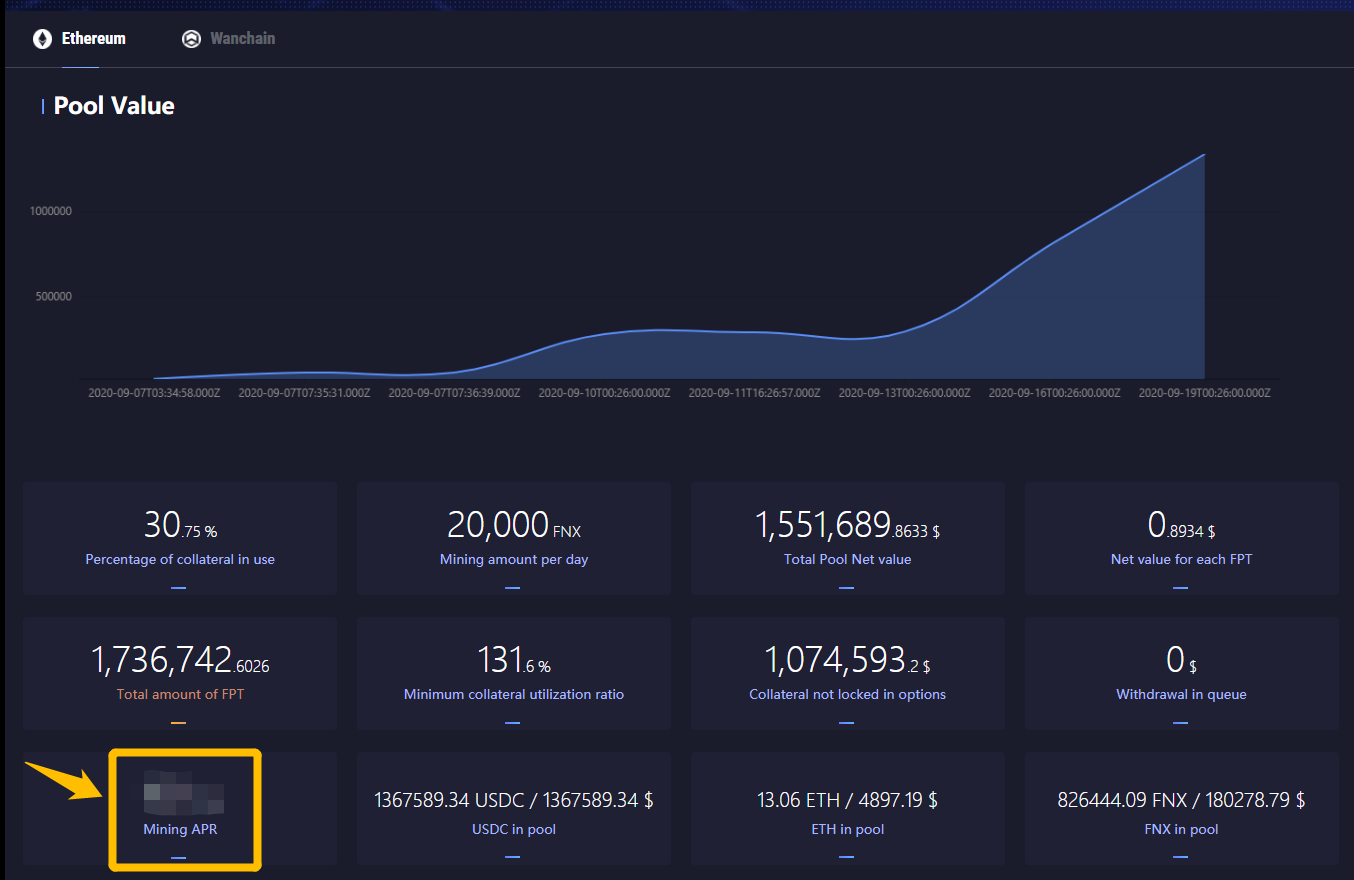Click the Total Pool Net value label
This screenshot has height=880, width=1354.
tap(847, 559)
